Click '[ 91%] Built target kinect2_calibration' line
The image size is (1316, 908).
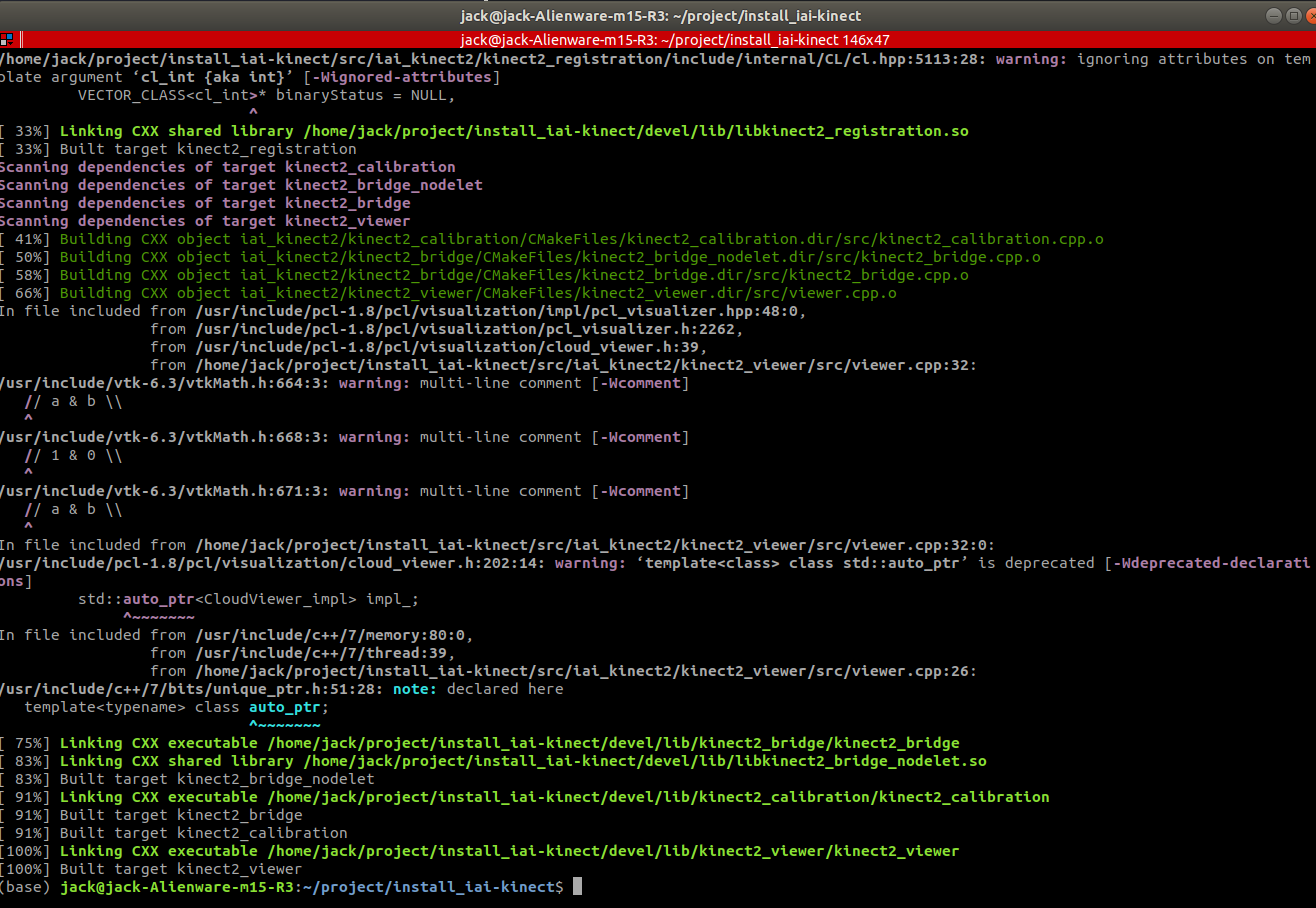(x=174, y=833)
